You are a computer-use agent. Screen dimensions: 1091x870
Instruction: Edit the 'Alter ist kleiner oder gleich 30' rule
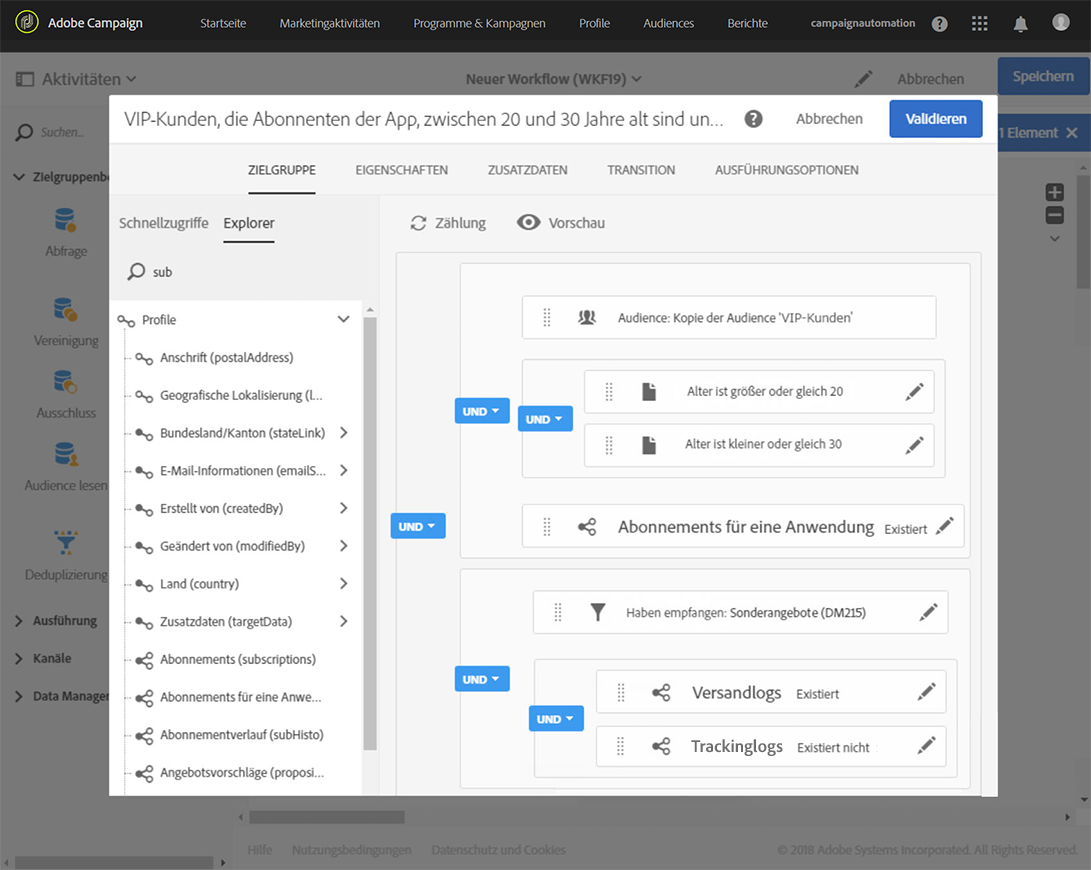pos(914,445)
